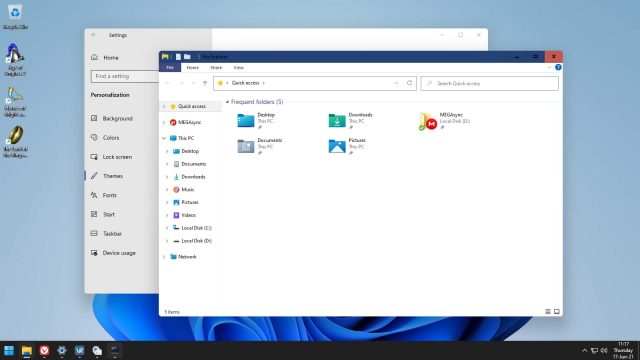Image resolution: width=640 pixels, height=360 pixels.
Task: Click the Find a setting search box
Action: (x=125, y=76)
